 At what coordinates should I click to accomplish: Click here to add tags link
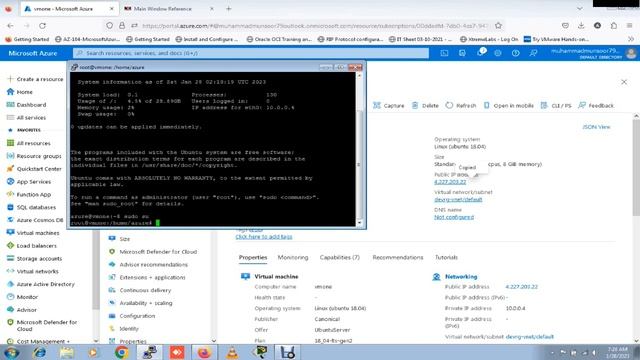click(x=264, y=237)
